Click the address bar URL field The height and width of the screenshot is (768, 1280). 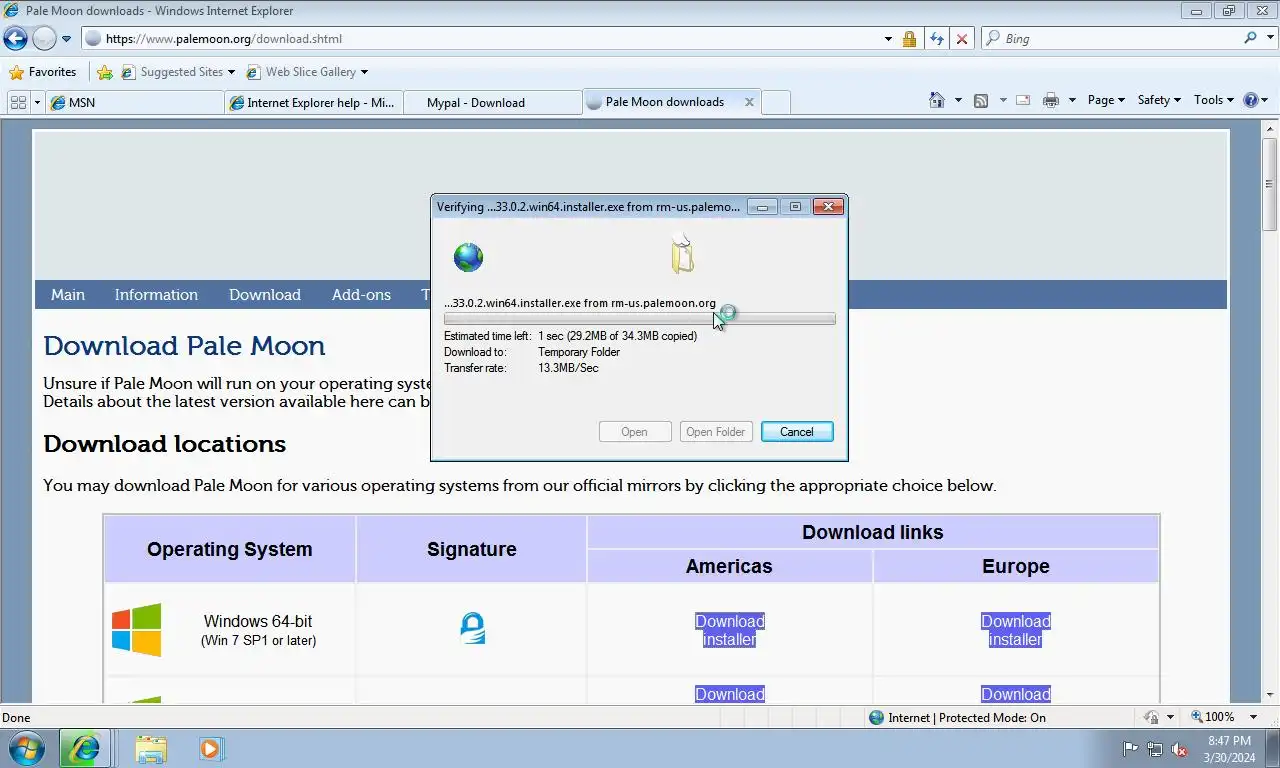tap(480, 39)
